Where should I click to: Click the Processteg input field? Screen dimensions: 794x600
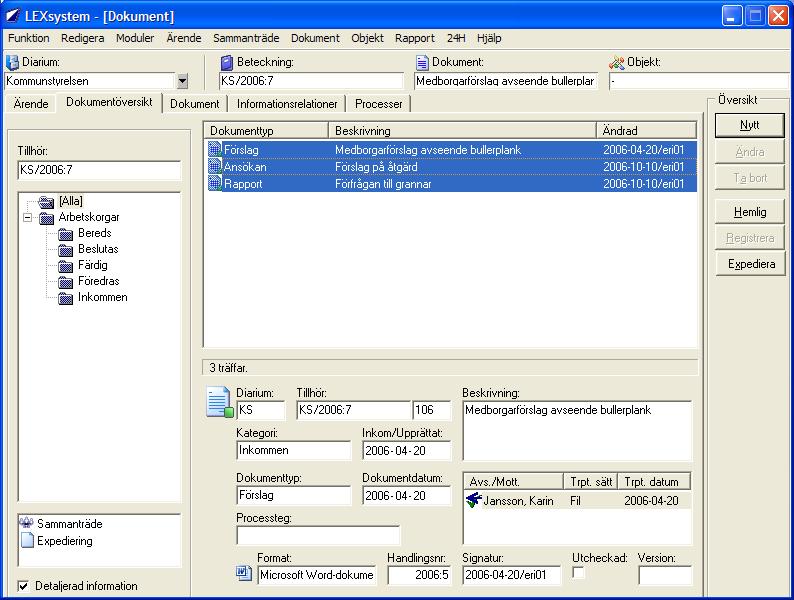pos(318,535)
